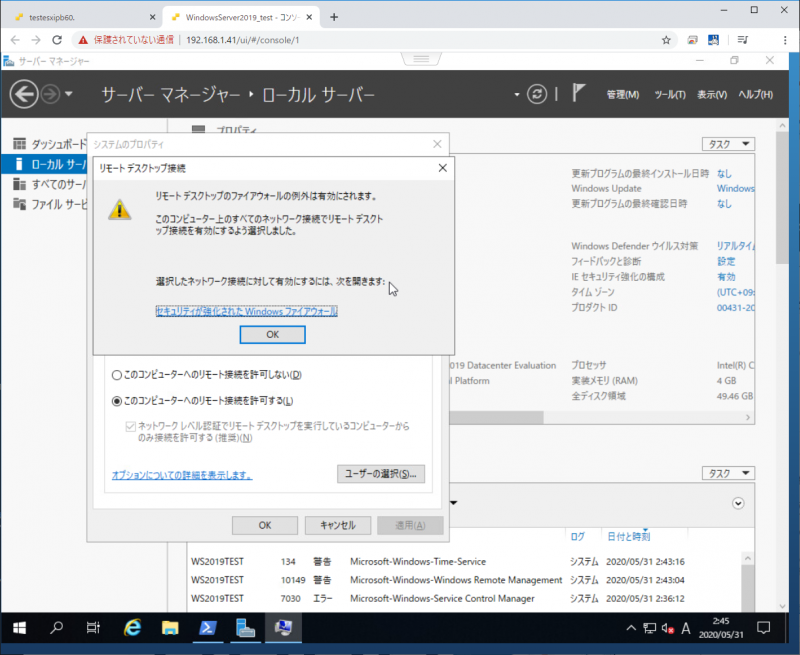Click OK in the リモート デスクトップ接続 dialog
Screen dimensions: 800x655
click(272, 335)
